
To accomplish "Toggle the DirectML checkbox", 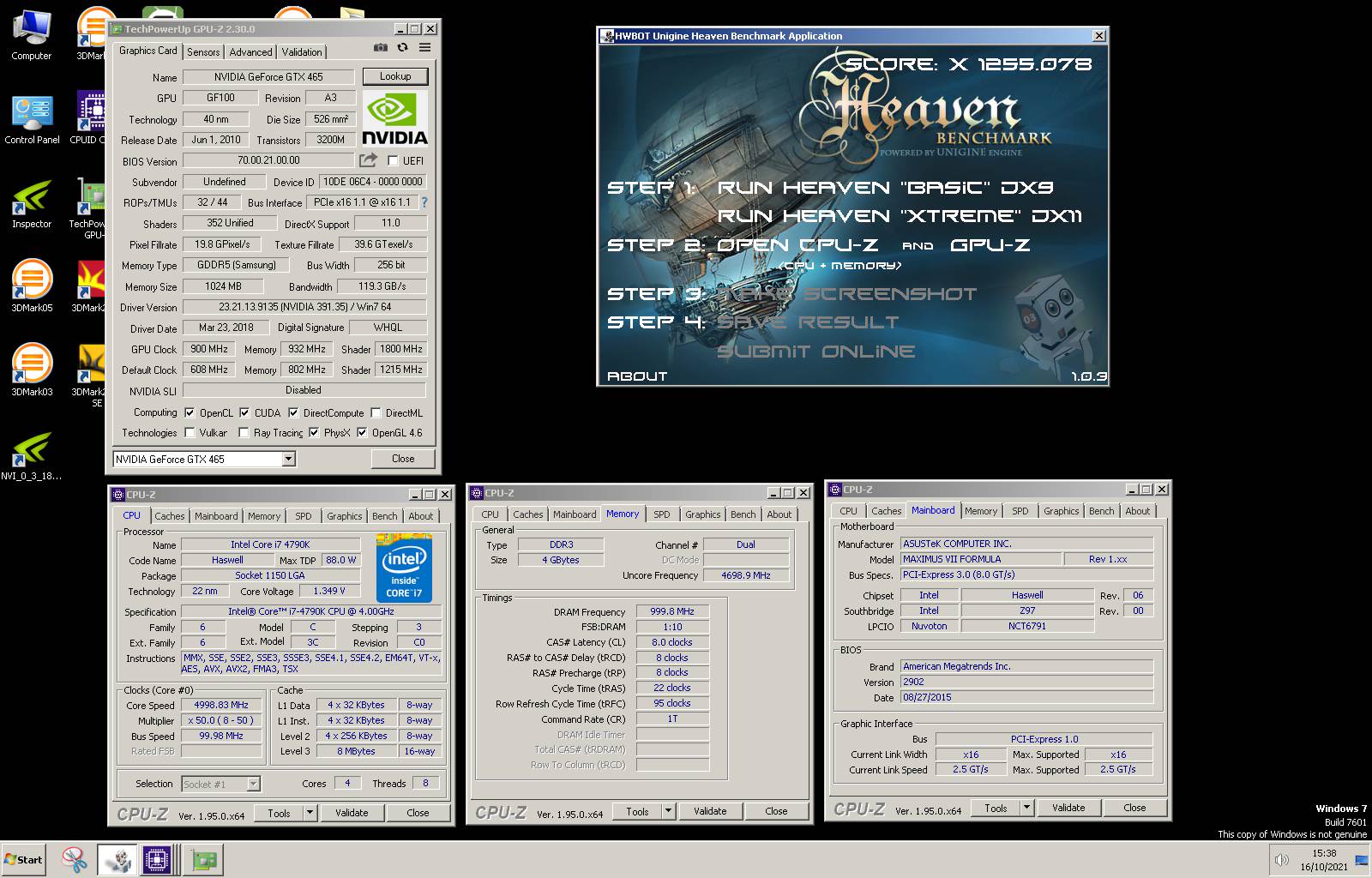I will point(376,412).
